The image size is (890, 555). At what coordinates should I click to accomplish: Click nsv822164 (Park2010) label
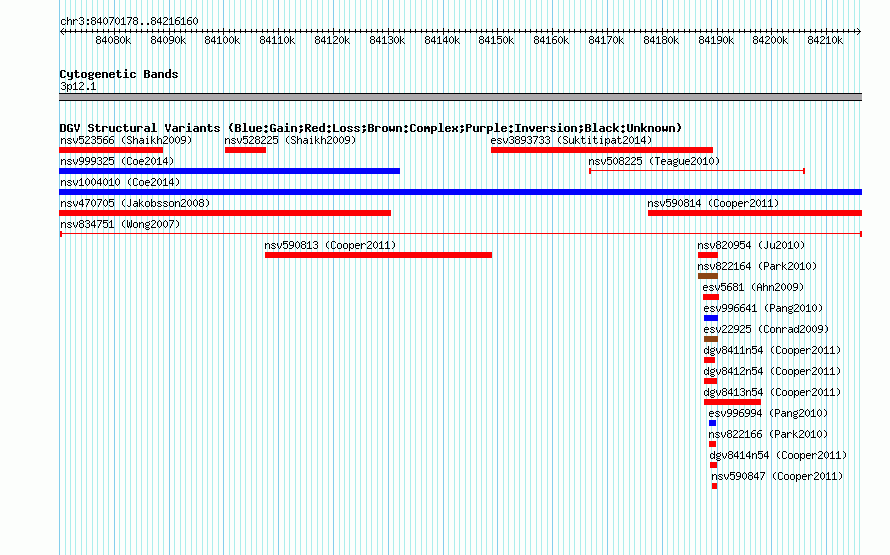click(x=757, y=266)
